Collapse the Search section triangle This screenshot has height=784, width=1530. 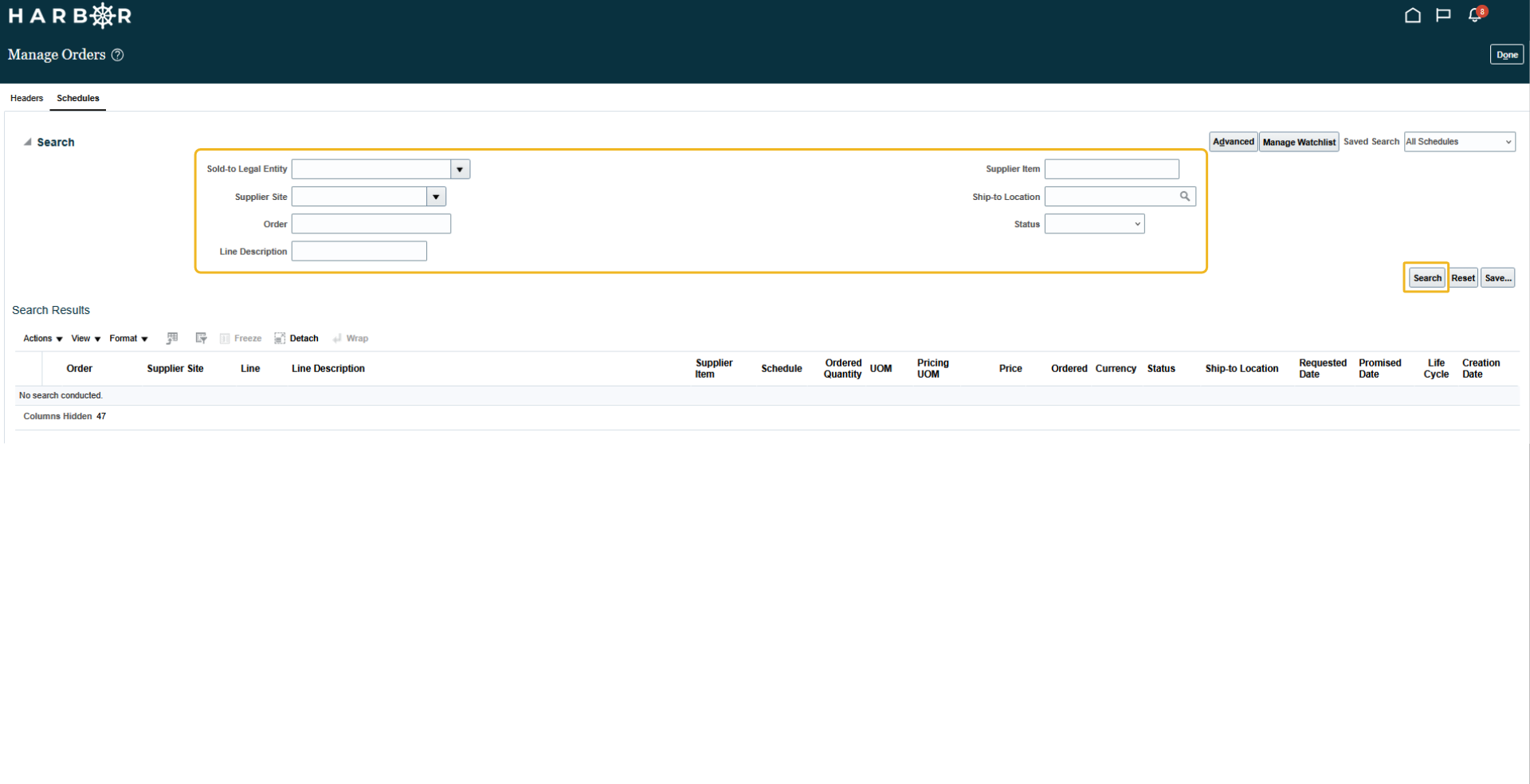(x=27, y=142)
